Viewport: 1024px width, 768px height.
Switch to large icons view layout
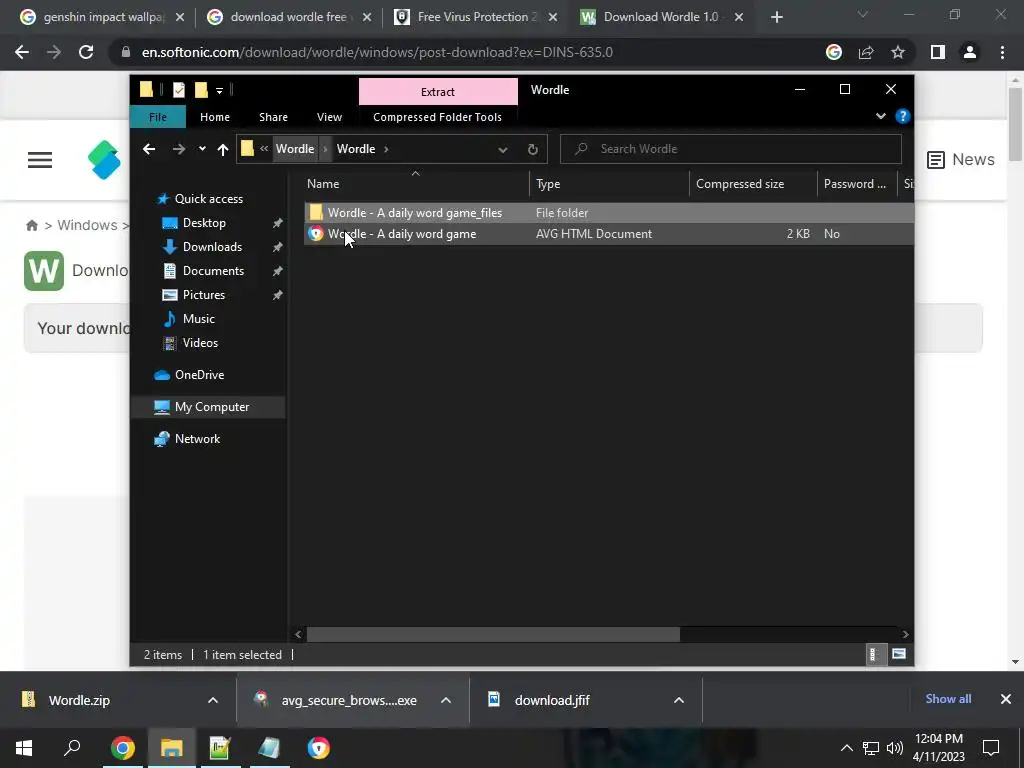point(899,654)
